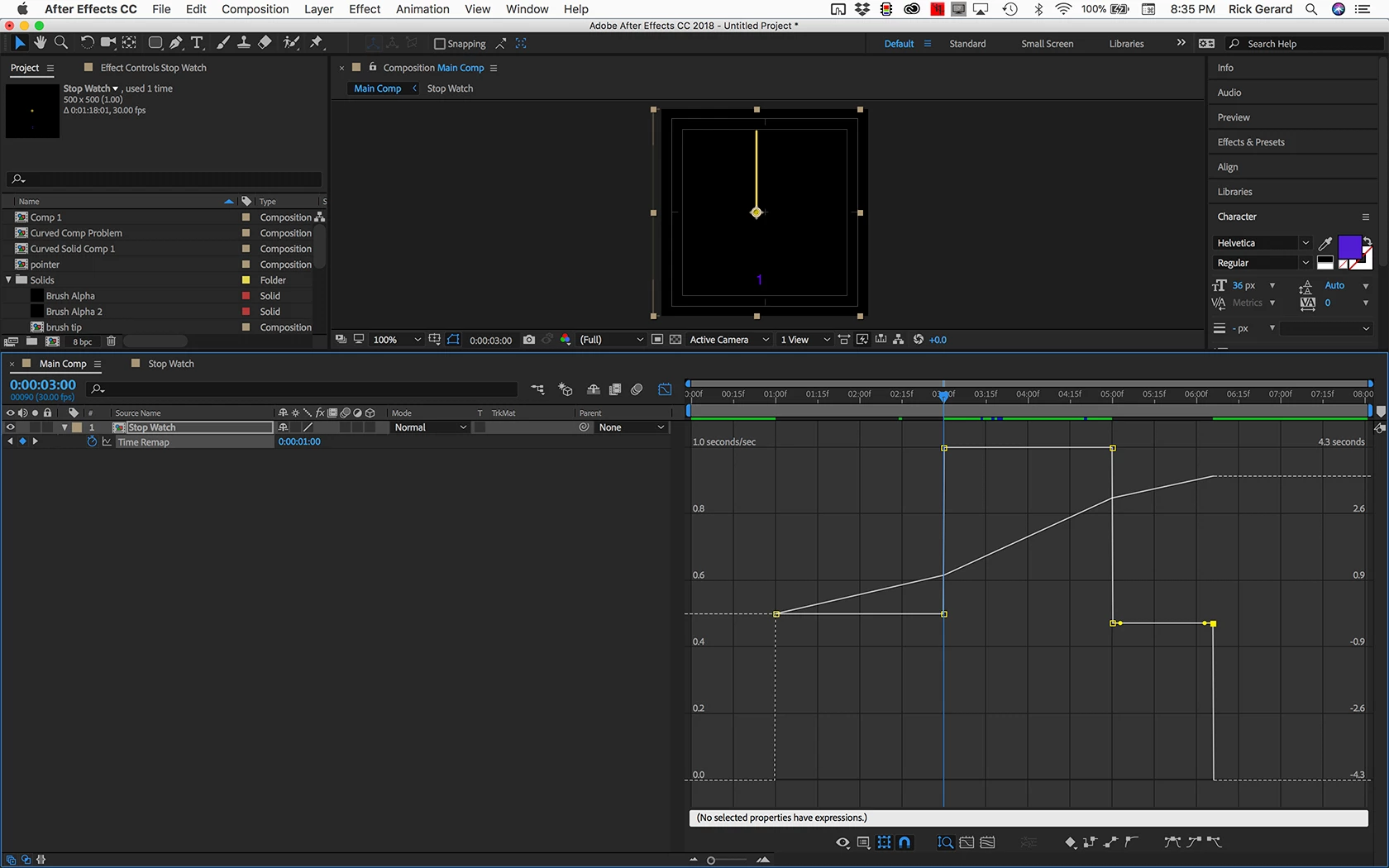Switch to the Stop Watch timeline tab
This screenshot has height=868, width=1389.
pos(170,364)
